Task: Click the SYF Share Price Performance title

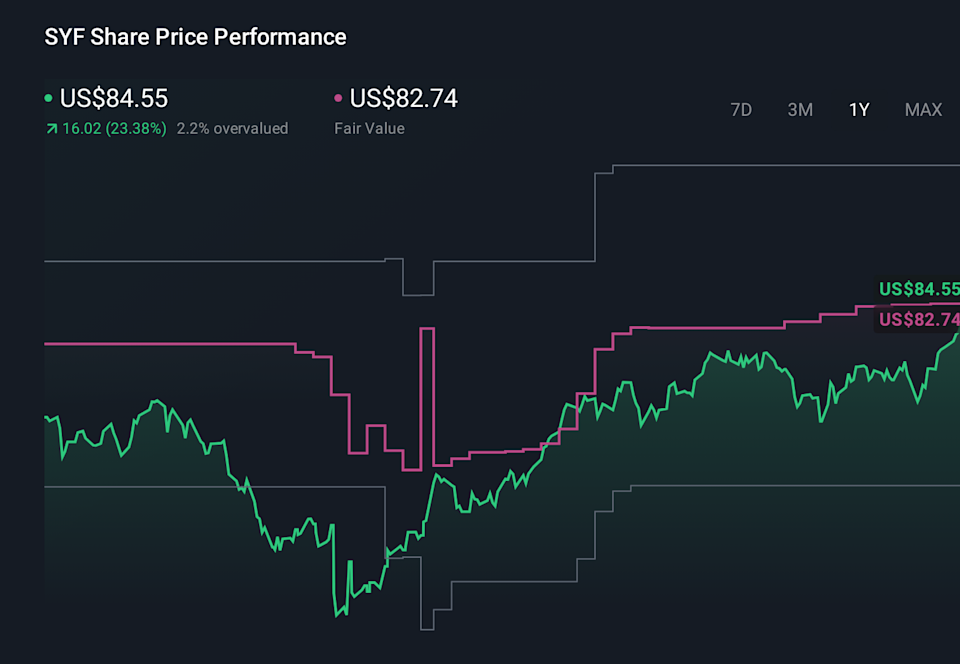Action: click(194, 36)
